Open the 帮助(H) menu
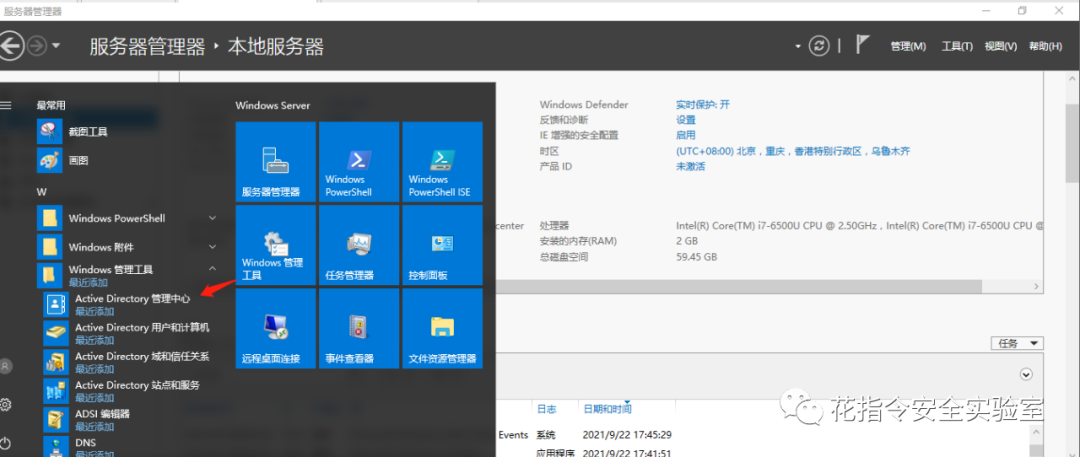Screen dimensions: 1080x457 pos(1046,46)
